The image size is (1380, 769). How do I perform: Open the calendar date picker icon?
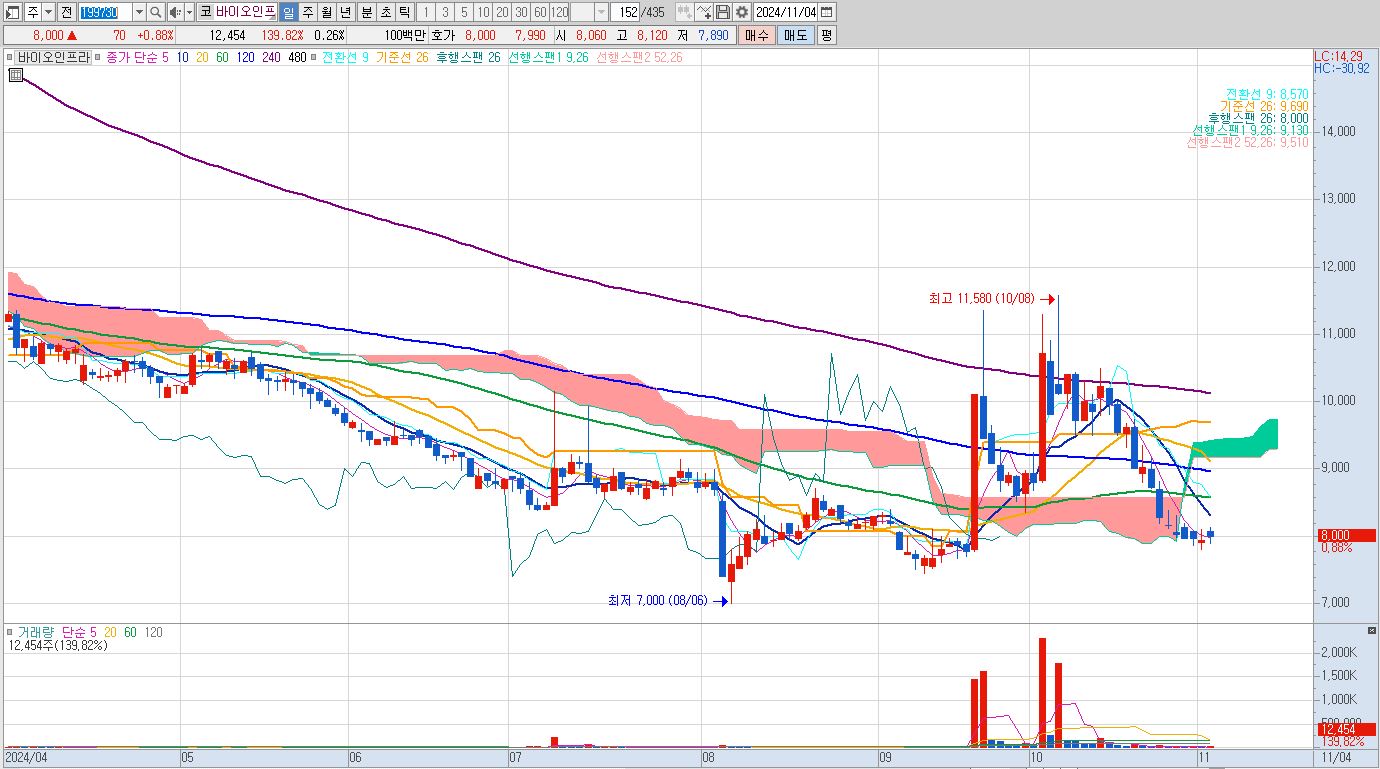(826, 12)
